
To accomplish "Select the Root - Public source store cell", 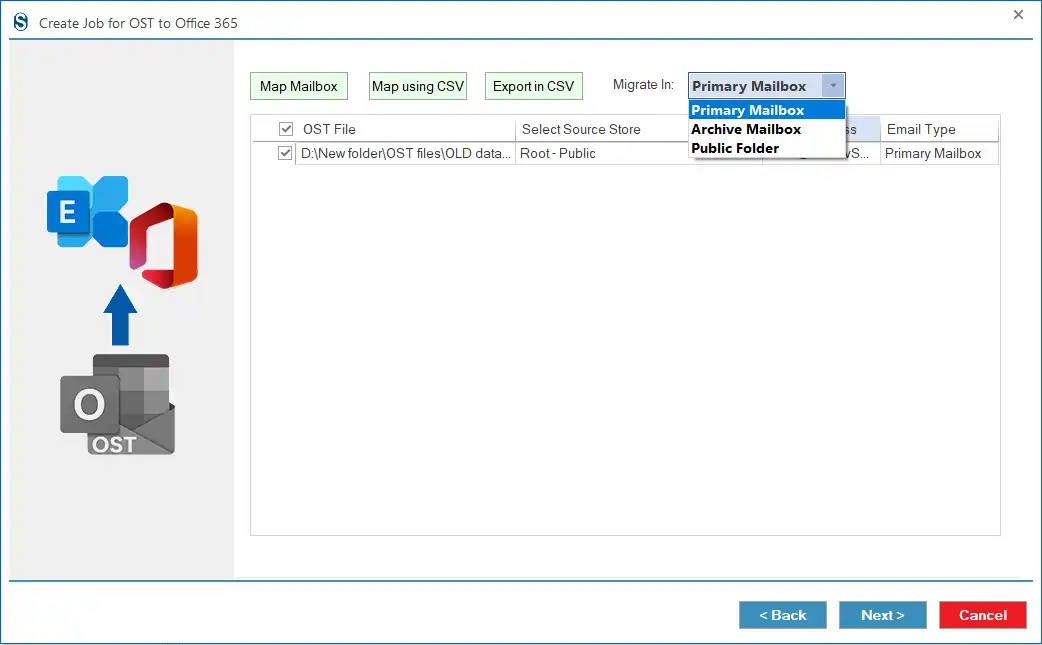I will 601,153.
